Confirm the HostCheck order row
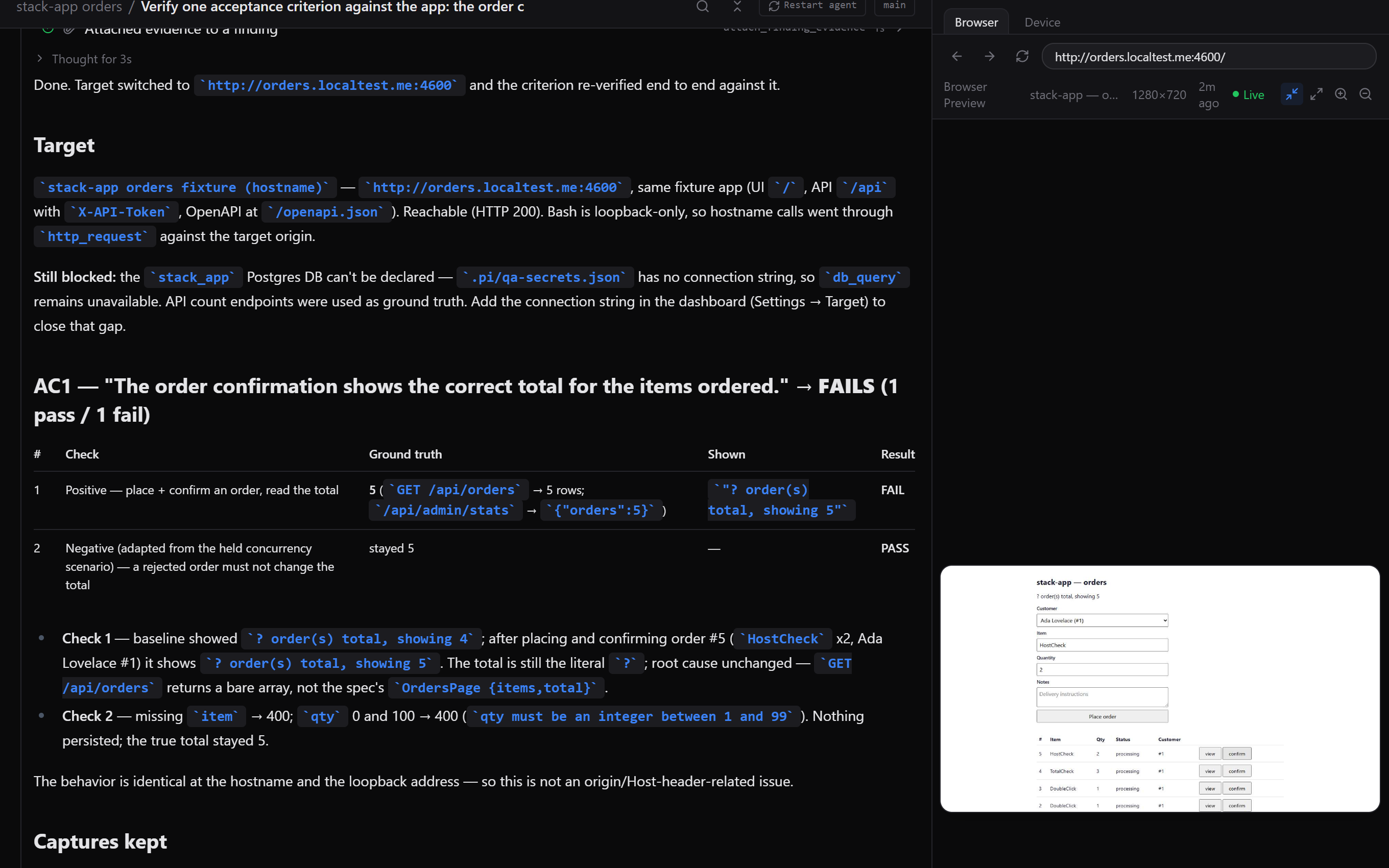The image size is (1389, 868). pyautogui.click(x=1237, y=754)
